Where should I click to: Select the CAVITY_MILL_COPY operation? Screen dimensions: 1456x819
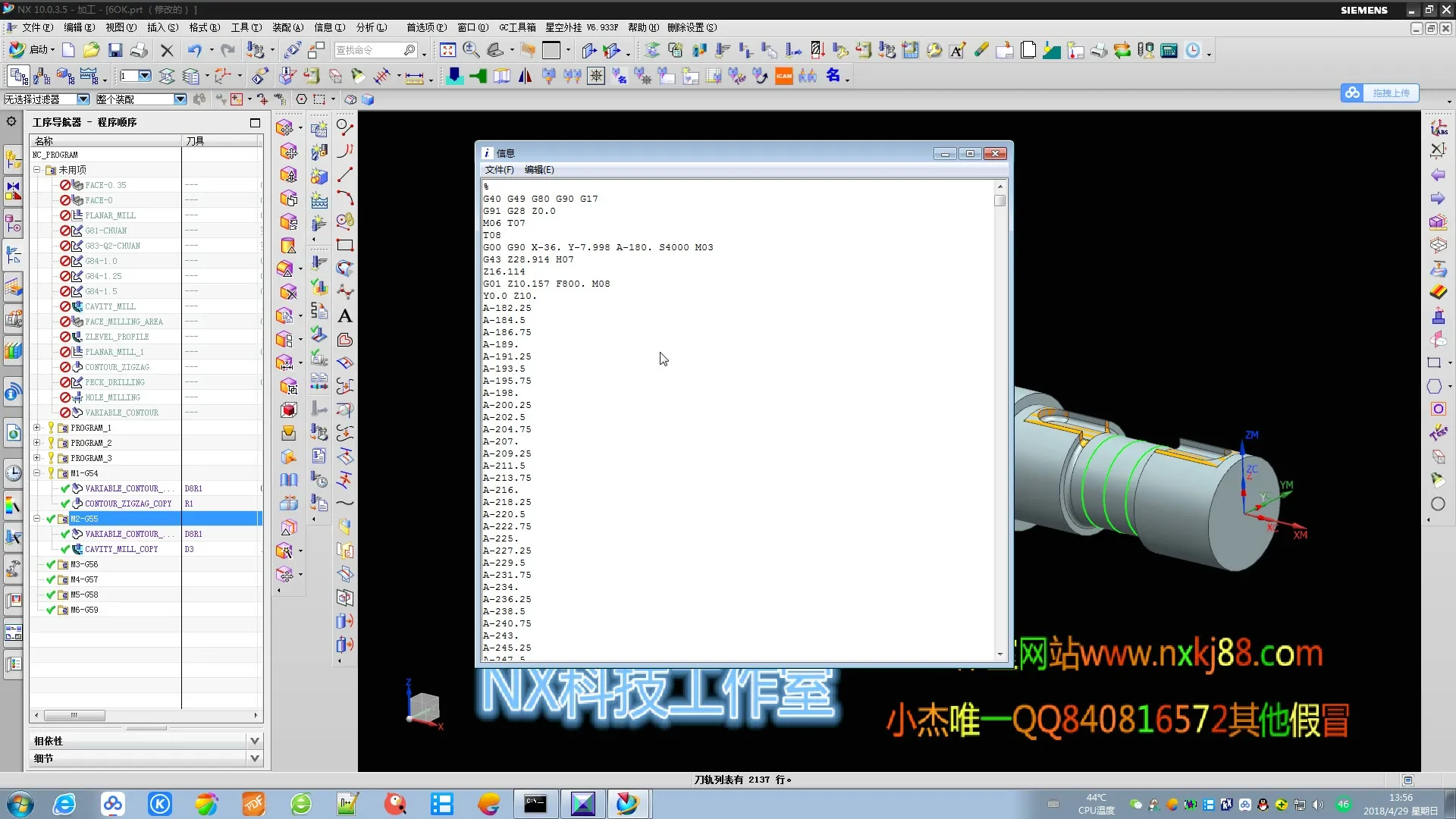pos(121,549)
